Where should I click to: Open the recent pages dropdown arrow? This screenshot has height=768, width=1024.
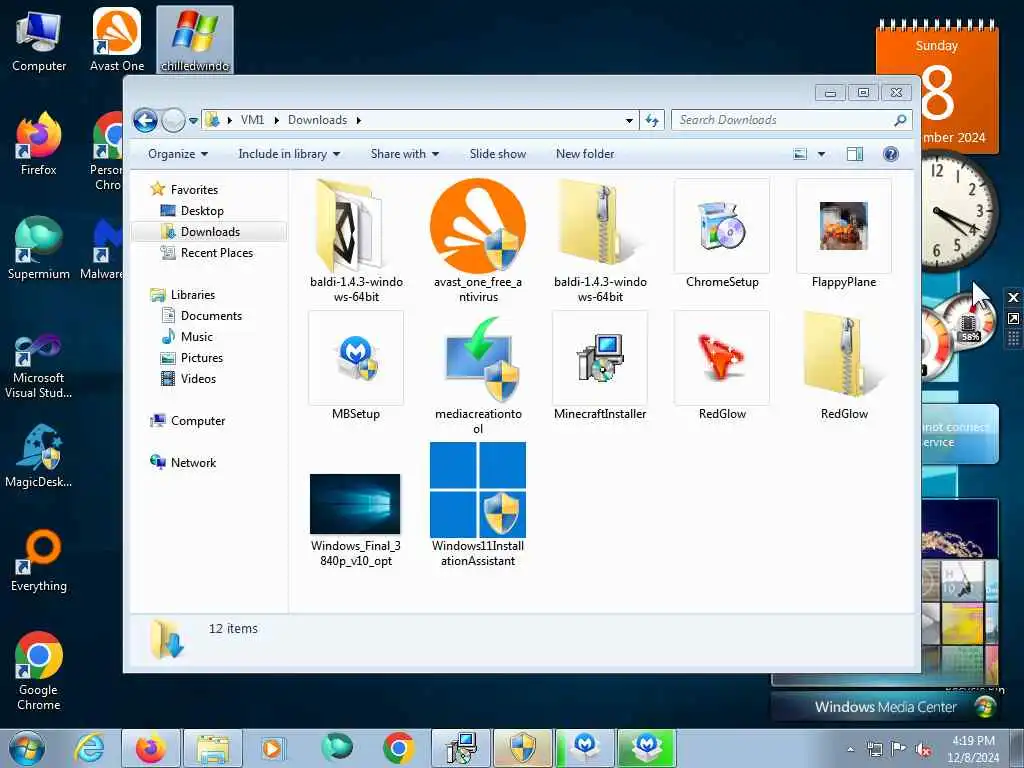(x=193, y=121)
